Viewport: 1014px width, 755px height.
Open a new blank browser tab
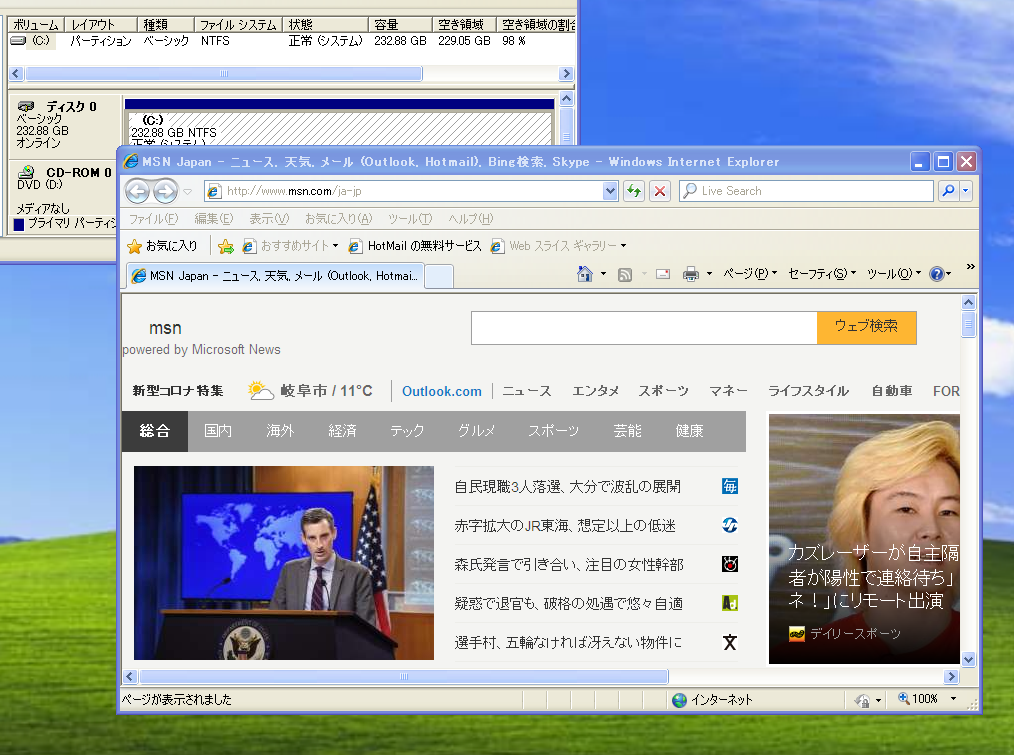pos(438,276)
